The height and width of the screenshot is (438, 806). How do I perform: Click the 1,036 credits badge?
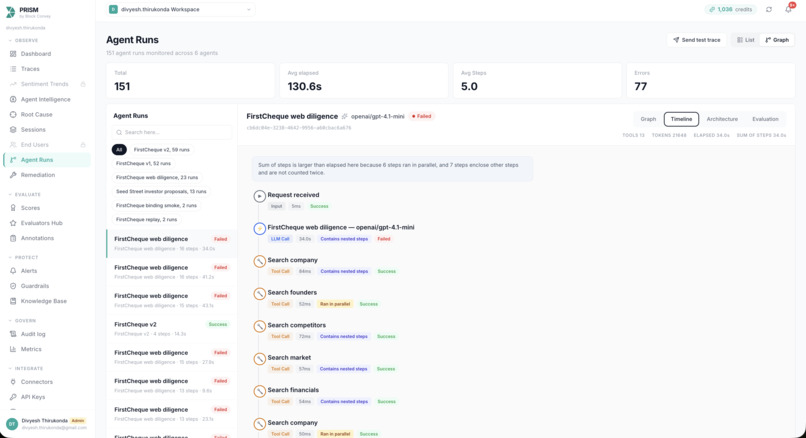(x=730, y=9)
